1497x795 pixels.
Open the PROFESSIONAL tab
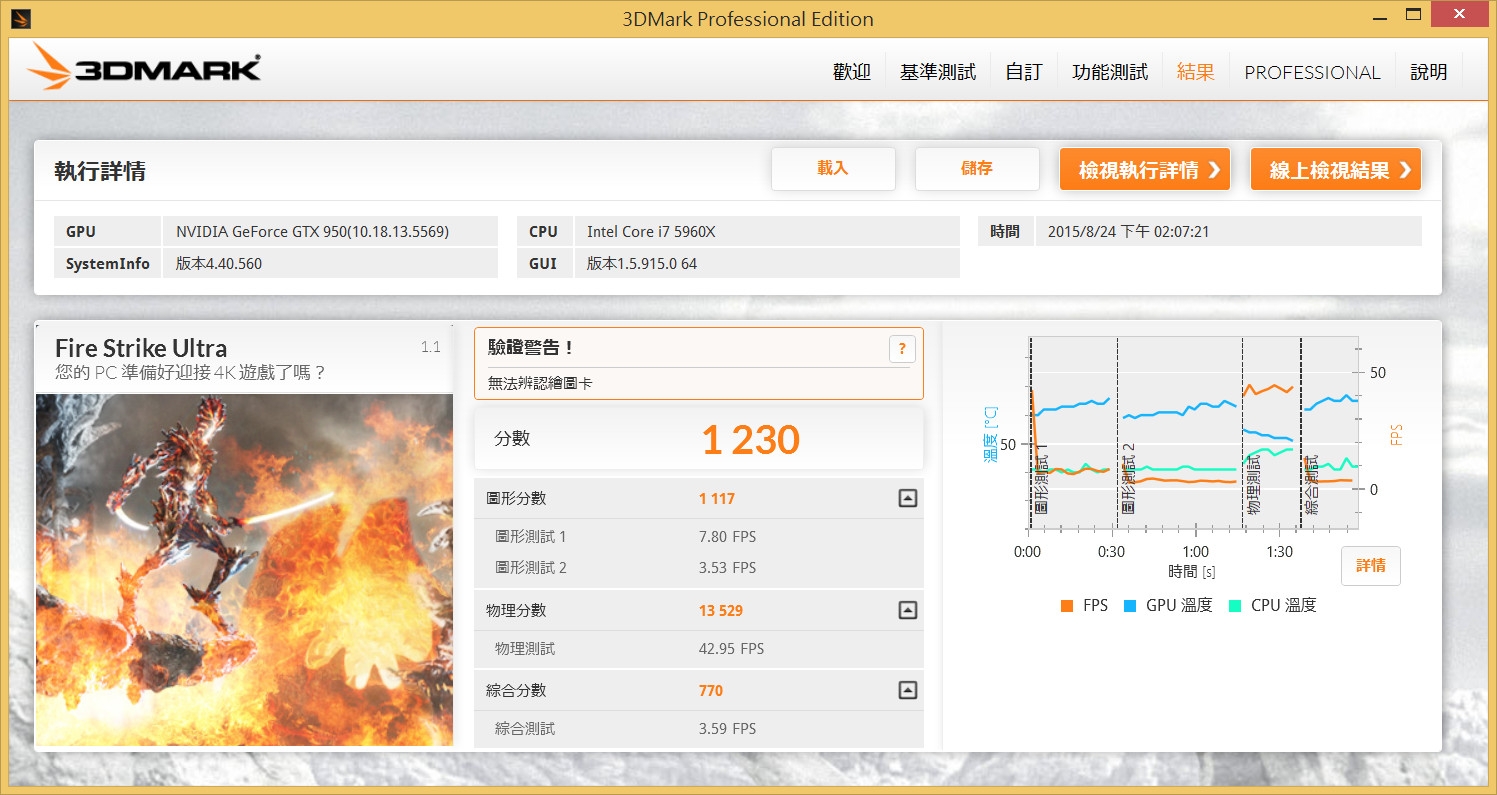[1312, 72]
